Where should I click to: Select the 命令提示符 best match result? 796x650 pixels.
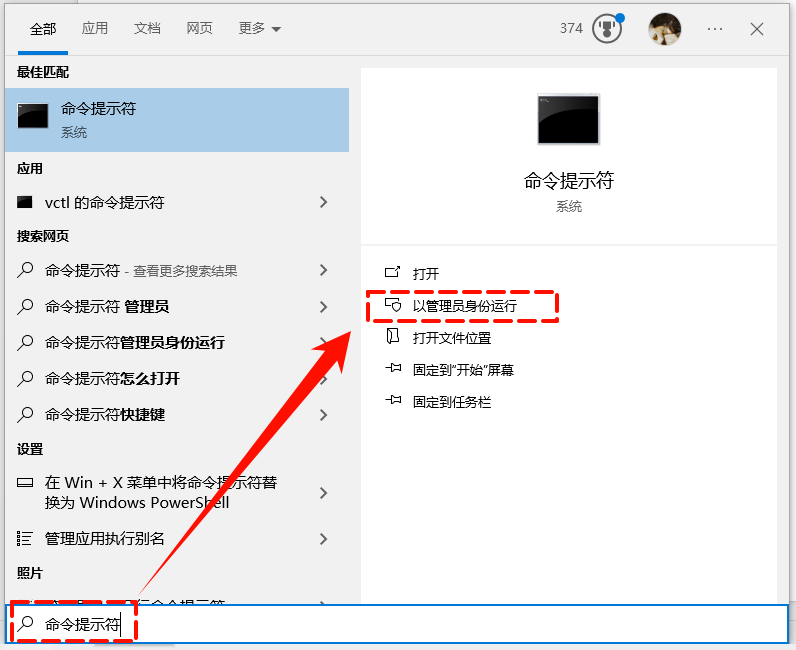[177, 120]
